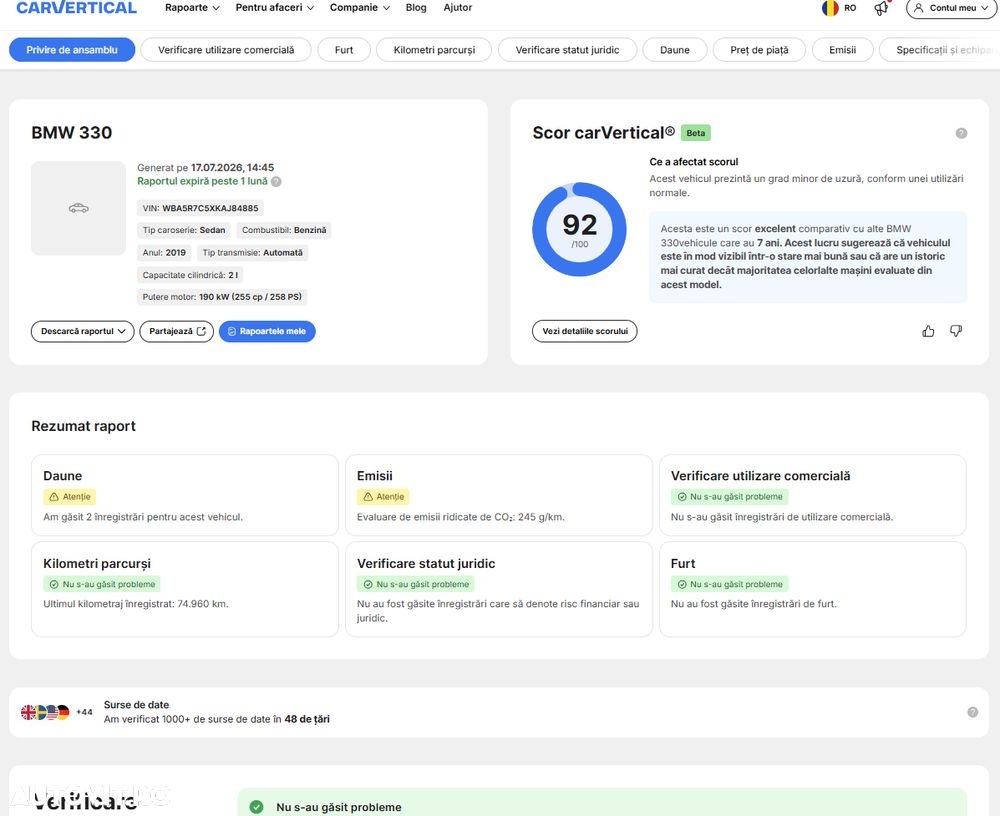The width and height of the screenshot is (1000, 816).
Task: Click the VIN WBA5R7C5XKAJ84885 chip
Action: tap(200, 208)
